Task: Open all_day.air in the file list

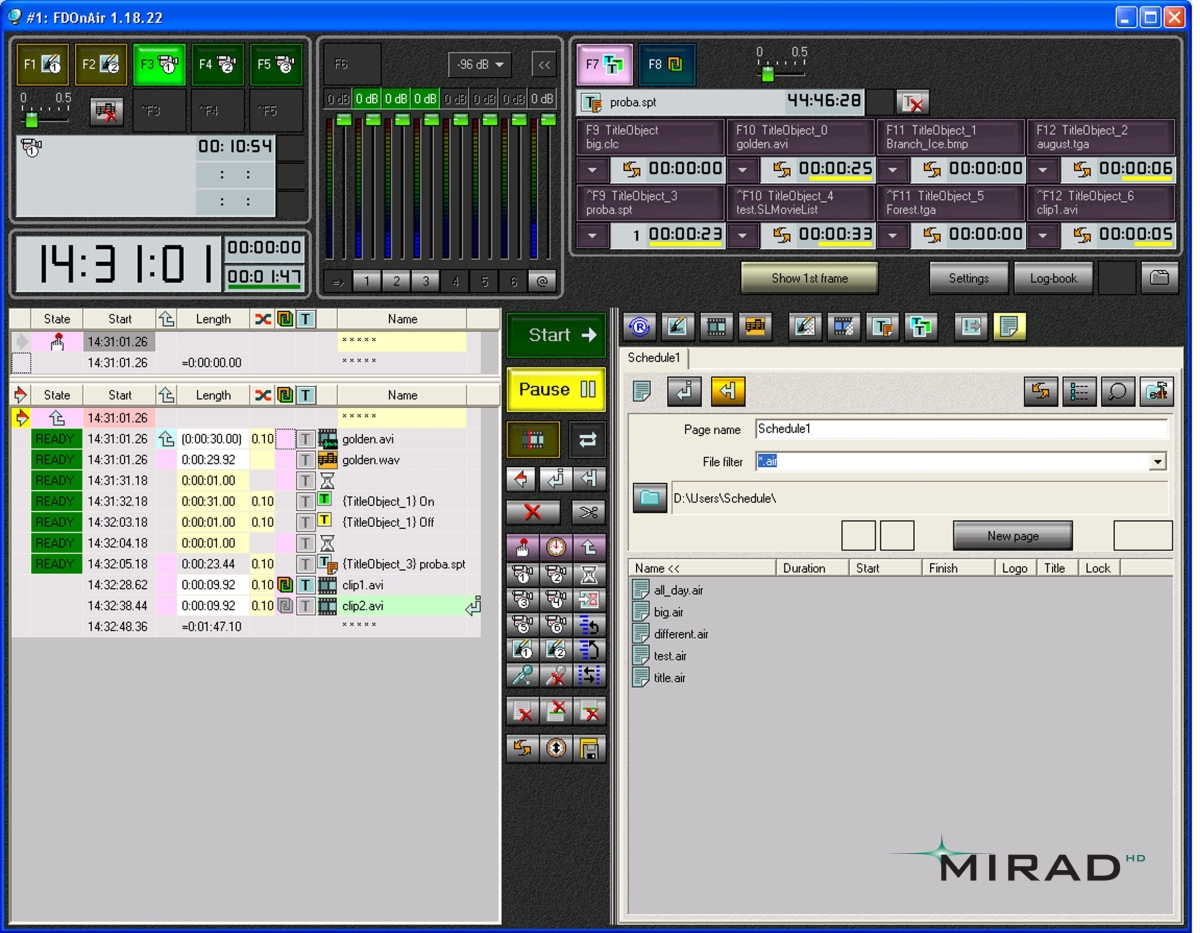Action: pos(678,591)
